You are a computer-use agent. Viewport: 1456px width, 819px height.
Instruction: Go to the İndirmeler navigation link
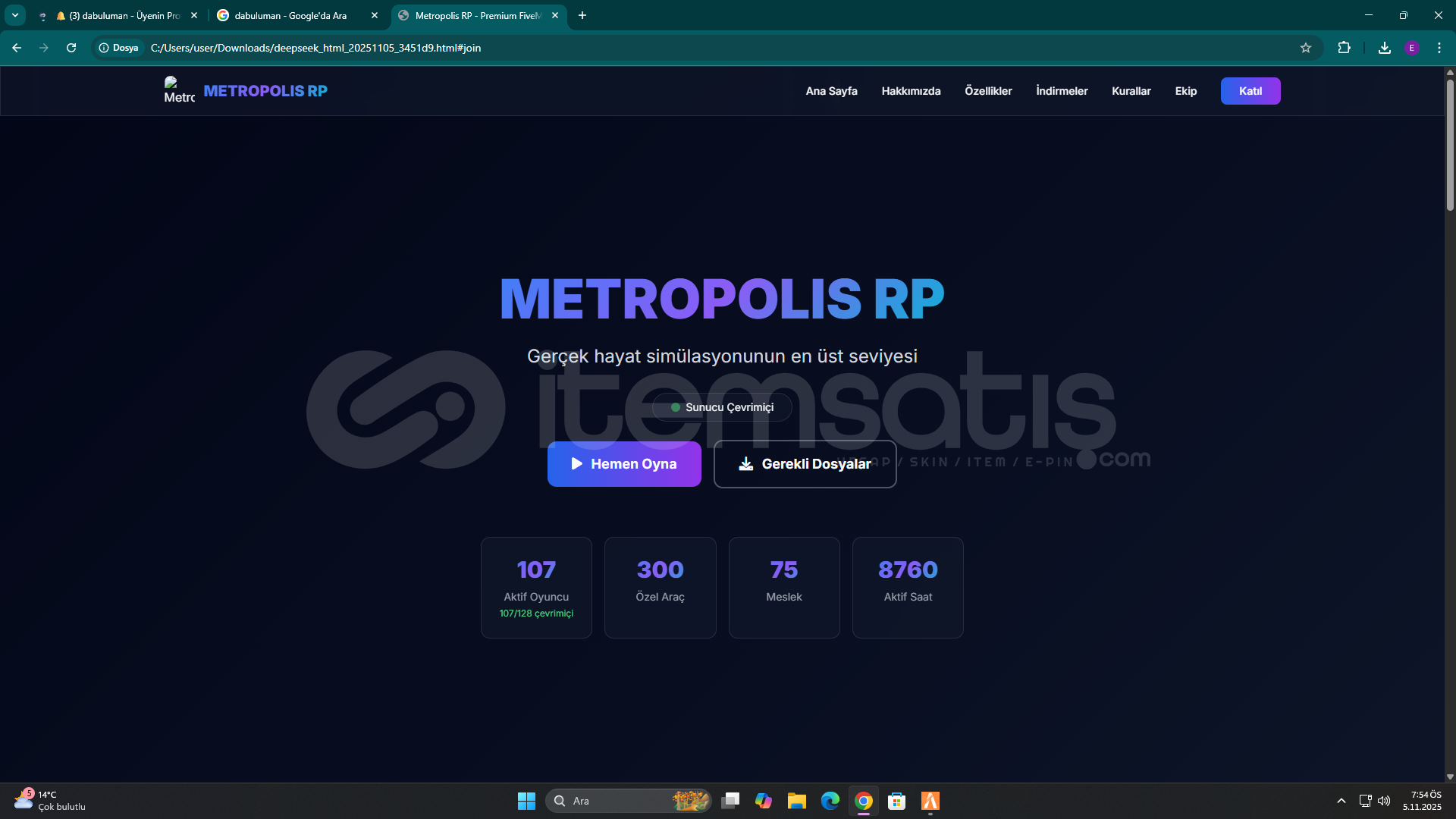click(1062, 91)
